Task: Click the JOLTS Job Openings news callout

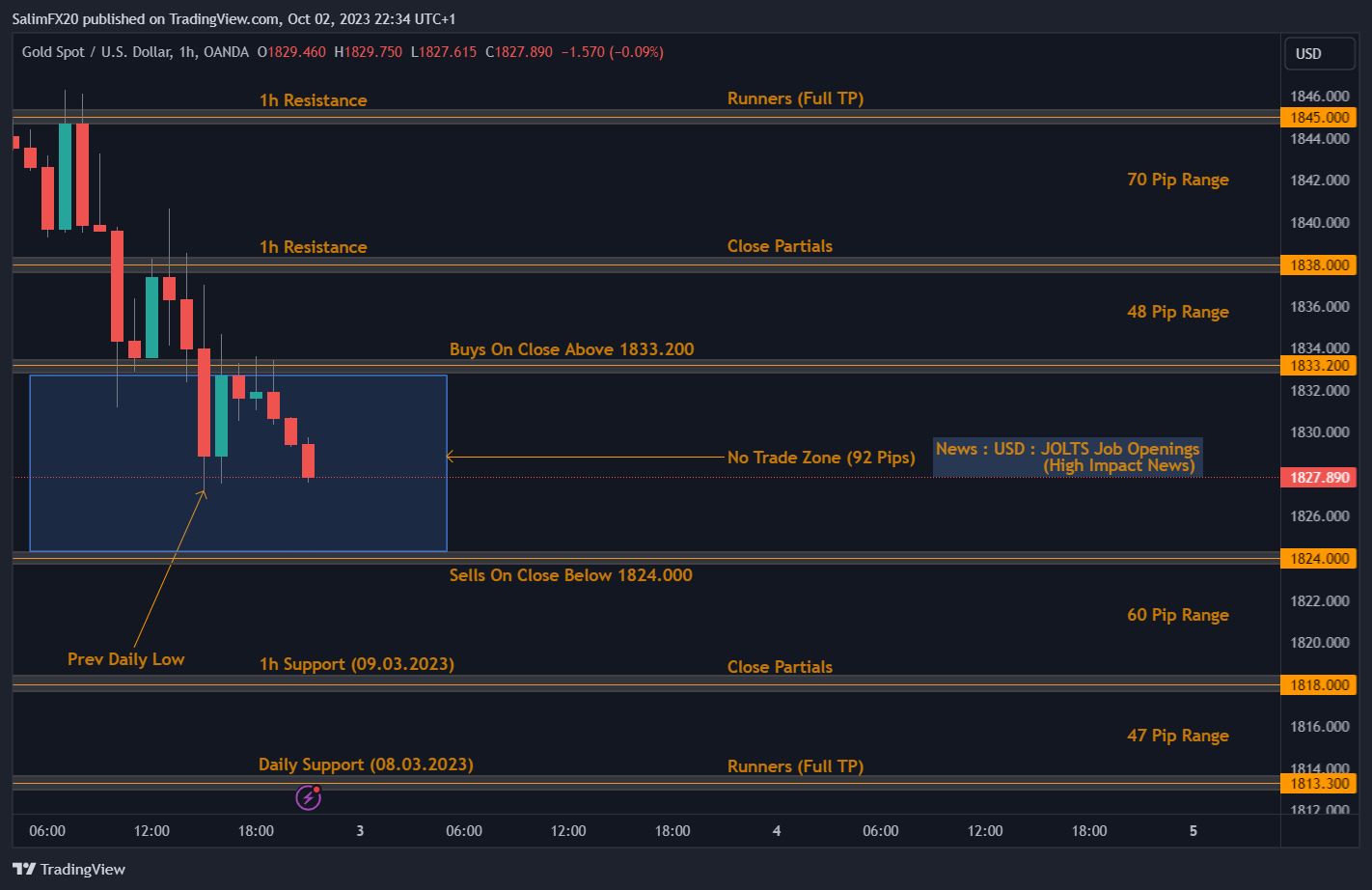Action: click(x=1067, y=457)
